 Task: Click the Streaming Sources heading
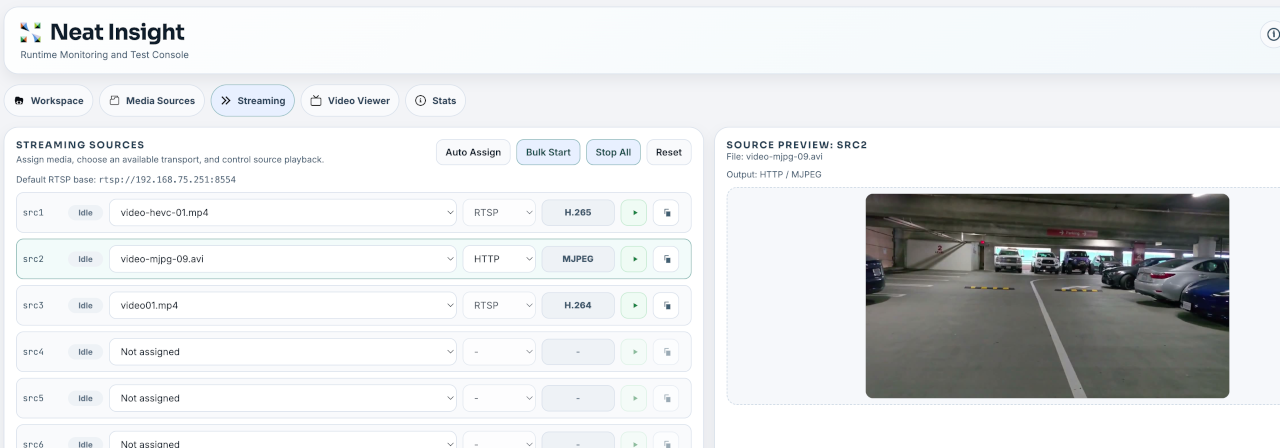80,145
